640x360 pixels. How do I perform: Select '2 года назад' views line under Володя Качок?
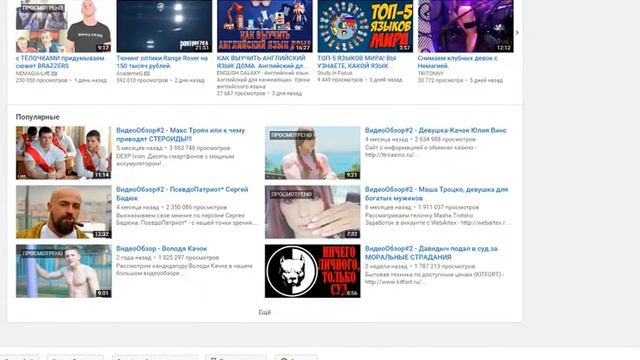coord(167,258)
